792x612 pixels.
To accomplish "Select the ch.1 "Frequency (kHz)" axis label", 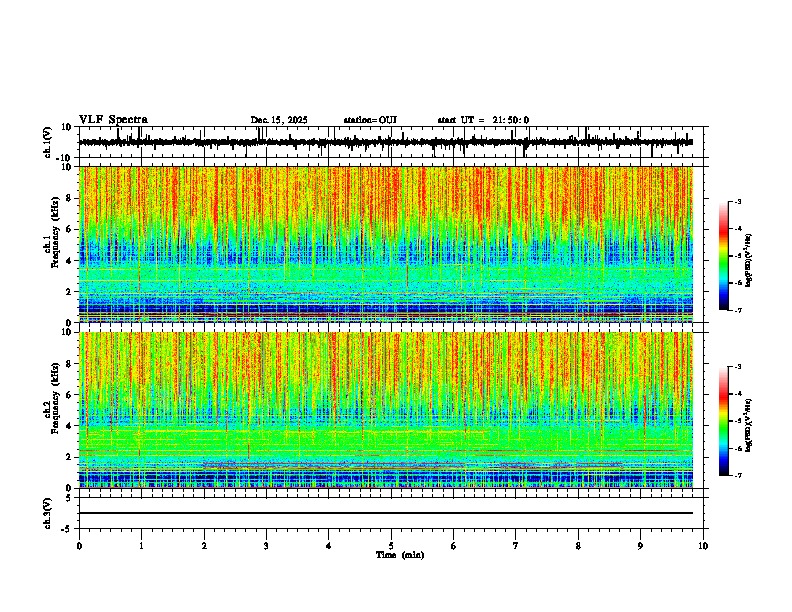I will [55, 233].
